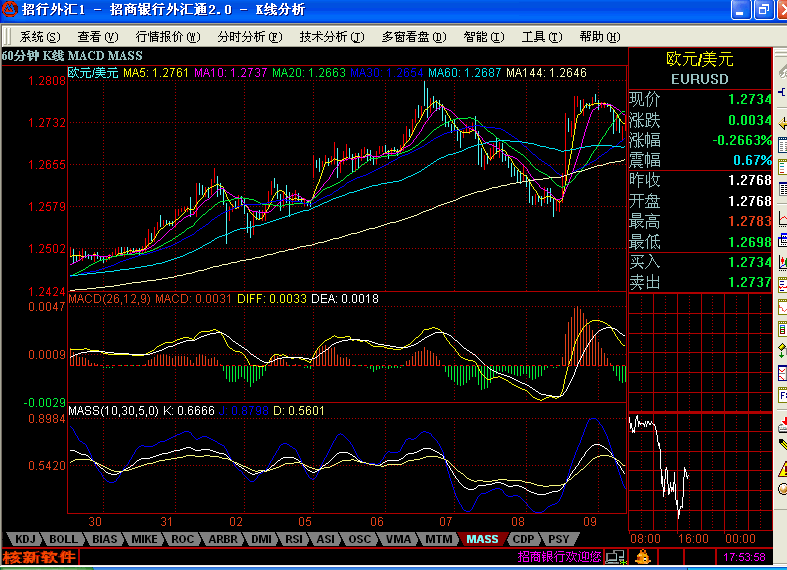The height and width of the screenshot is (570, 787).
Task: Click the network connection status icon
Action: point(615,556)
